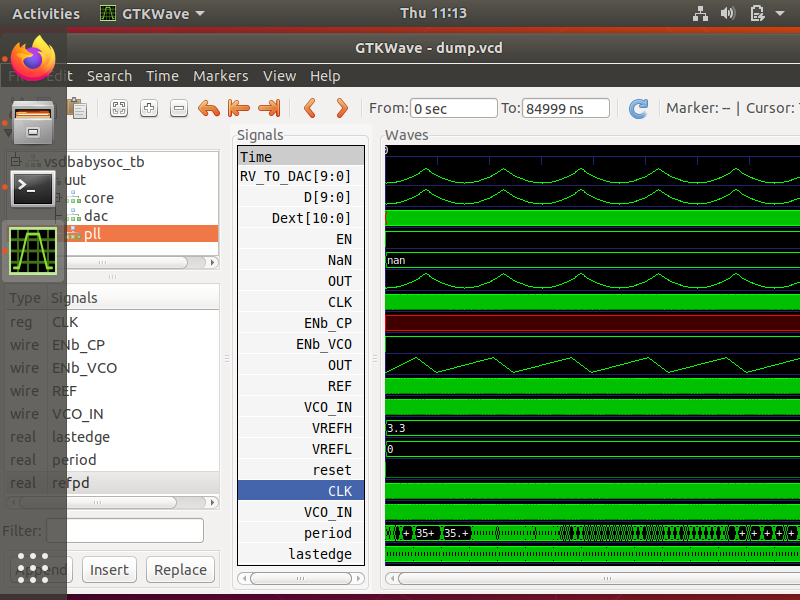Click Zoom Out minus icon
800x600 pixels.
click(179, 108)
